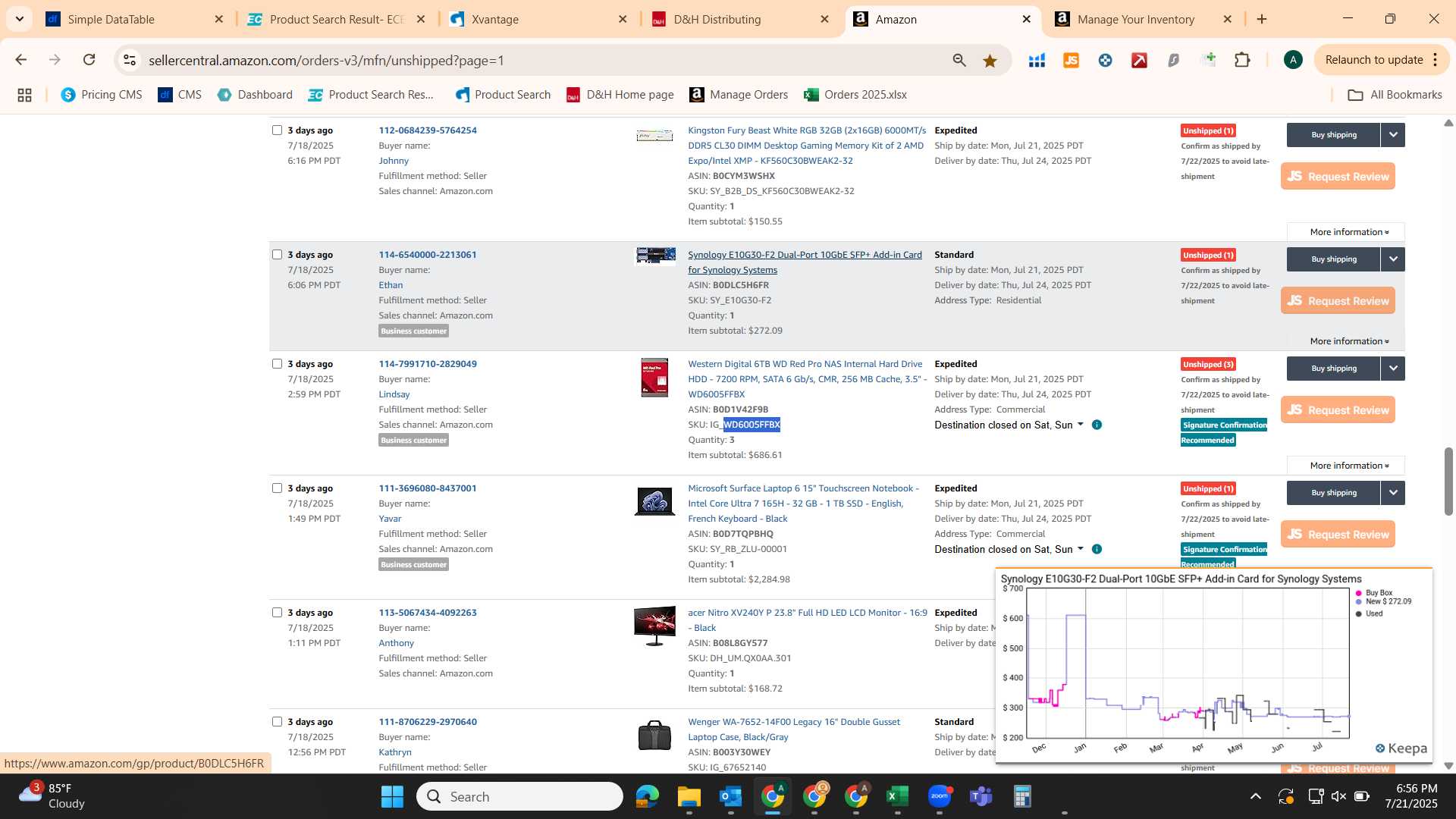The height and width of the screenshot is (819, 1456).
Task: Open site information icon in address bar
Action: (130, 60)
